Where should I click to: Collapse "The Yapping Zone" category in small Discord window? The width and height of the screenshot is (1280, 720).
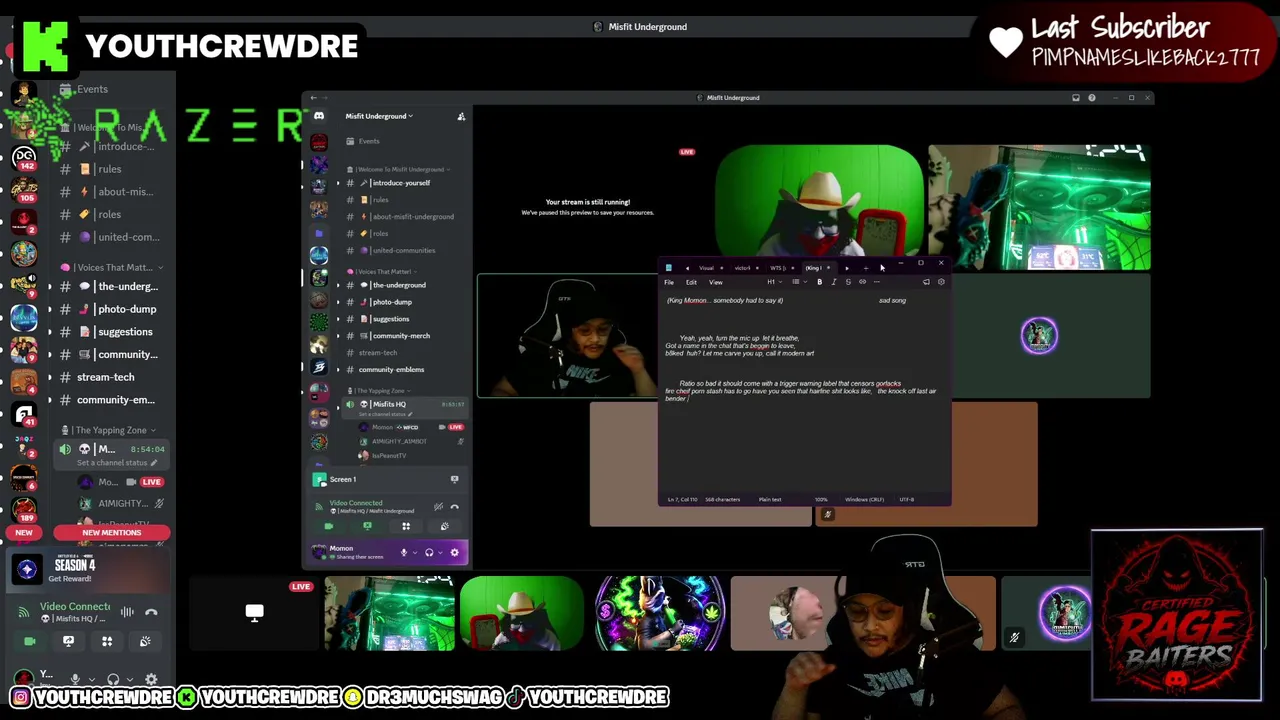(x=378, y=391)
